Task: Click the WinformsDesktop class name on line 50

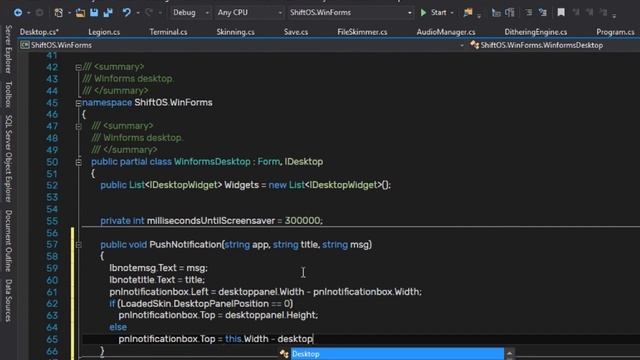Action: click(x=212, y=162)
